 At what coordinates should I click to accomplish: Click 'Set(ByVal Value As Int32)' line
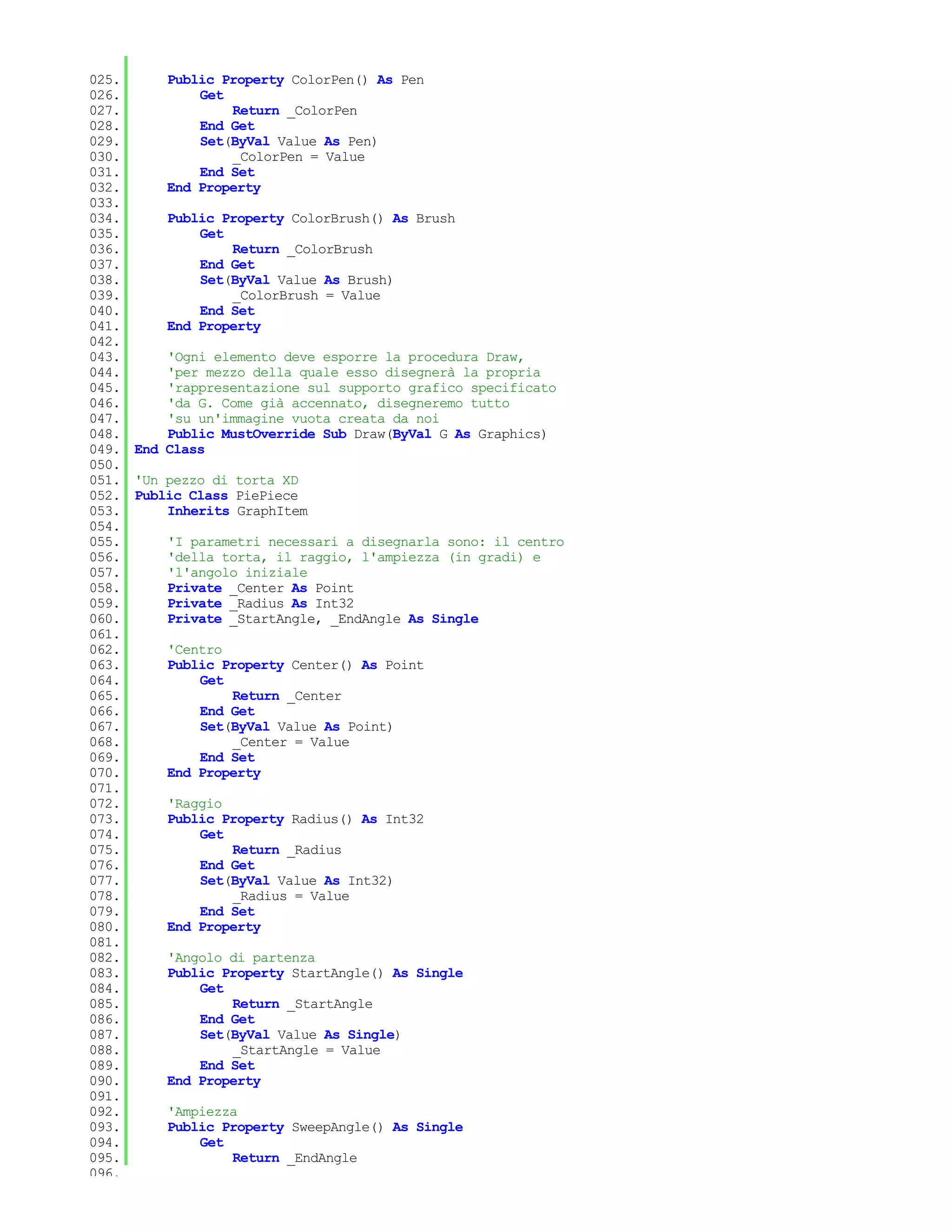pyautogui.click(x=296, y=881)
